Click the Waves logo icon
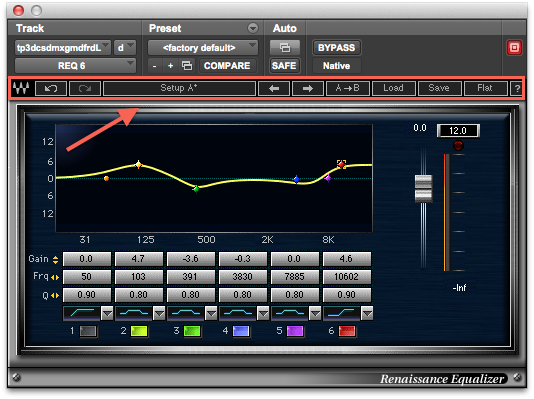Viewport: 534px width, 399px height. [21, 89]
